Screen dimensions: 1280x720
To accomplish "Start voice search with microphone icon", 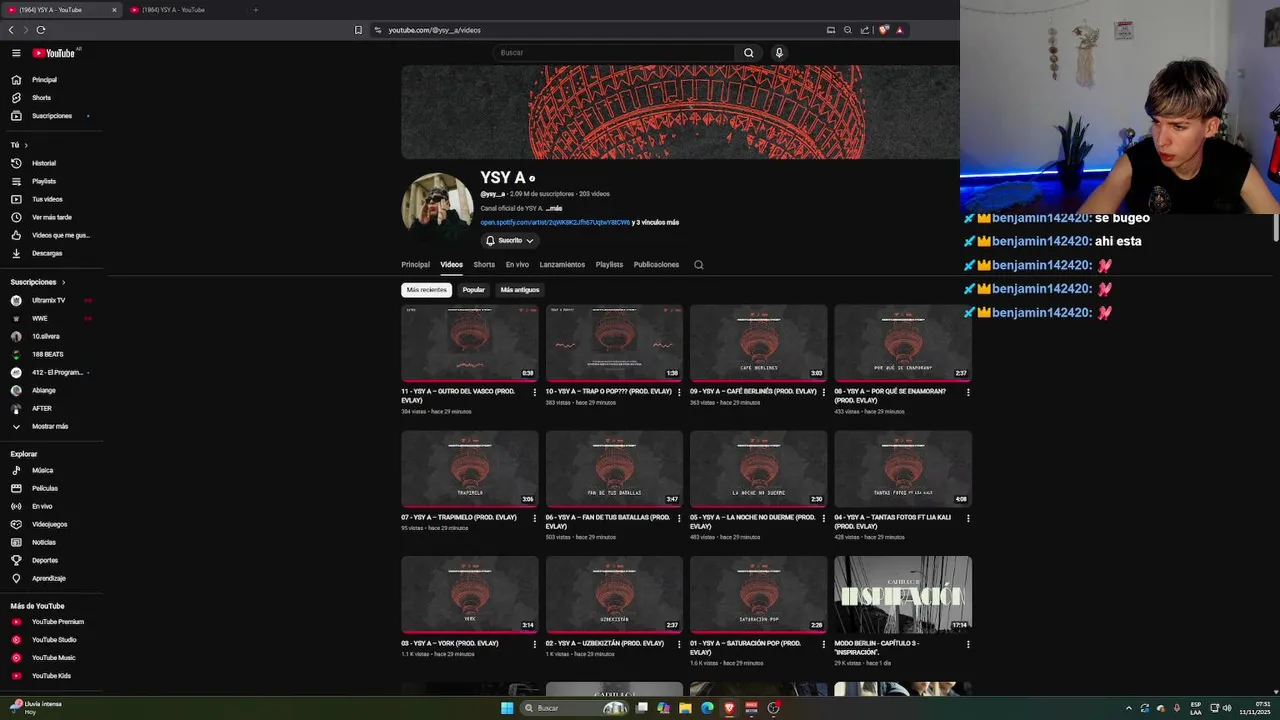I will (x=779, y=53).
